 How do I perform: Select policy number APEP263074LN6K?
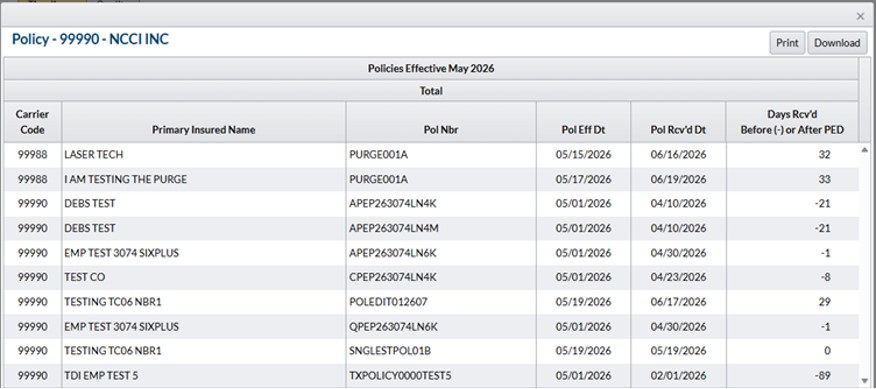click(x=392, y=253)
